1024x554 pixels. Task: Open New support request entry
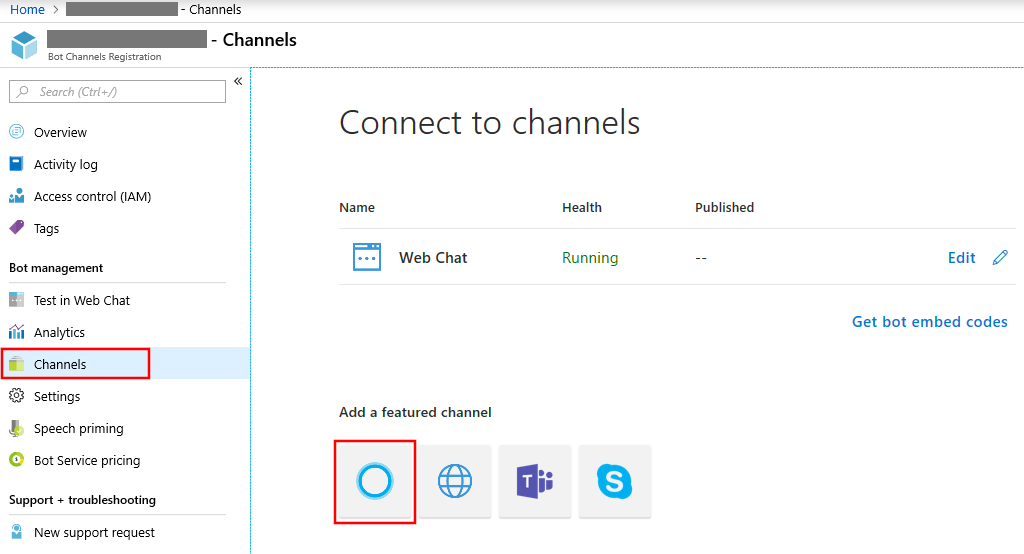[94, 532]
